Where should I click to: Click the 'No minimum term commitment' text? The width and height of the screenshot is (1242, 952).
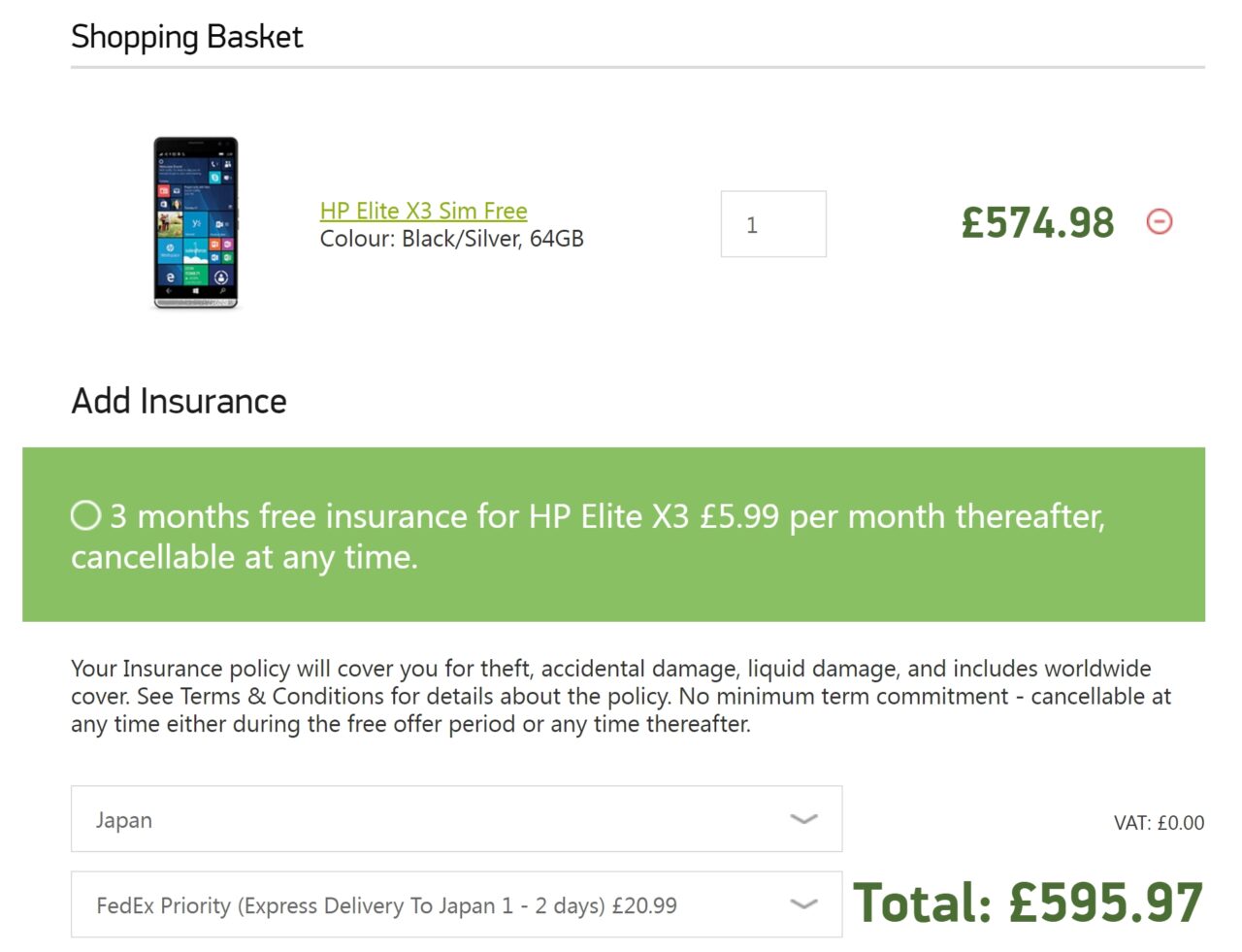pos(843,697)
